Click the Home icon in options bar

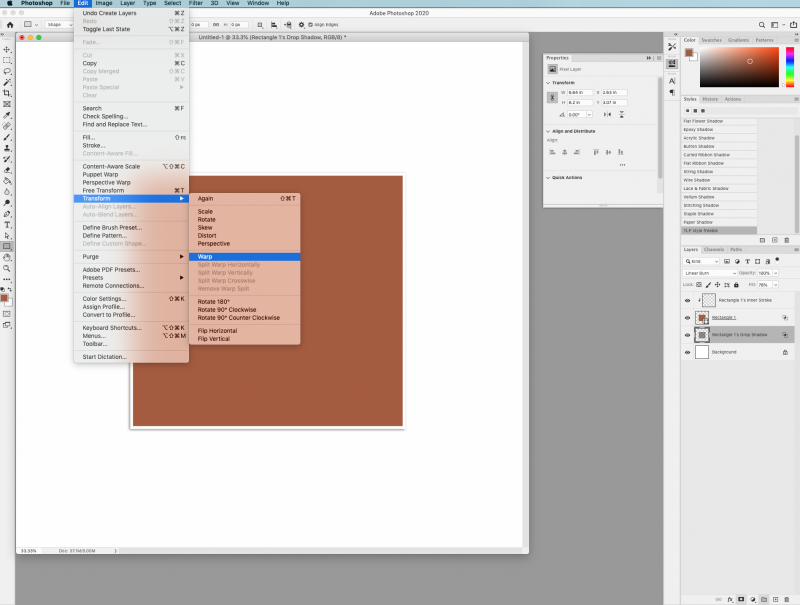coord(10,24)
